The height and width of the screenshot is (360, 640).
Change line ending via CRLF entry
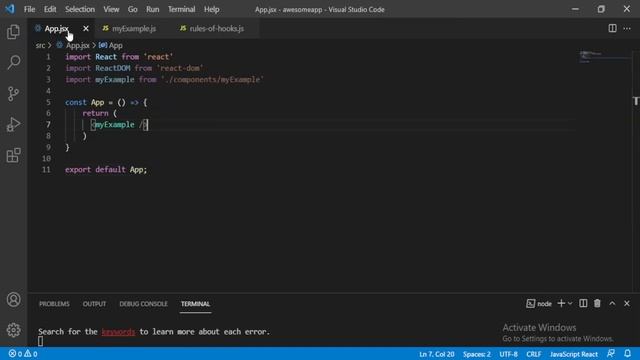[x=533, y=354]
